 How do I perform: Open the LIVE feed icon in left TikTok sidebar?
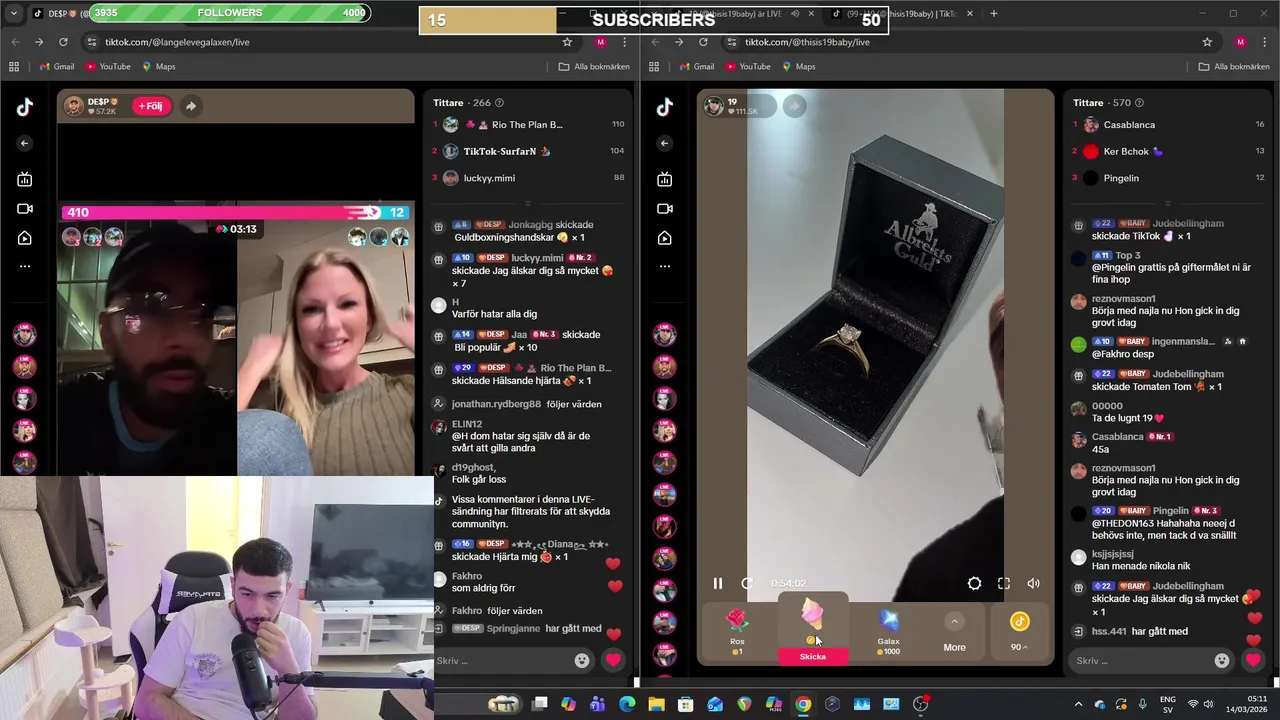(x=25, y=179)
